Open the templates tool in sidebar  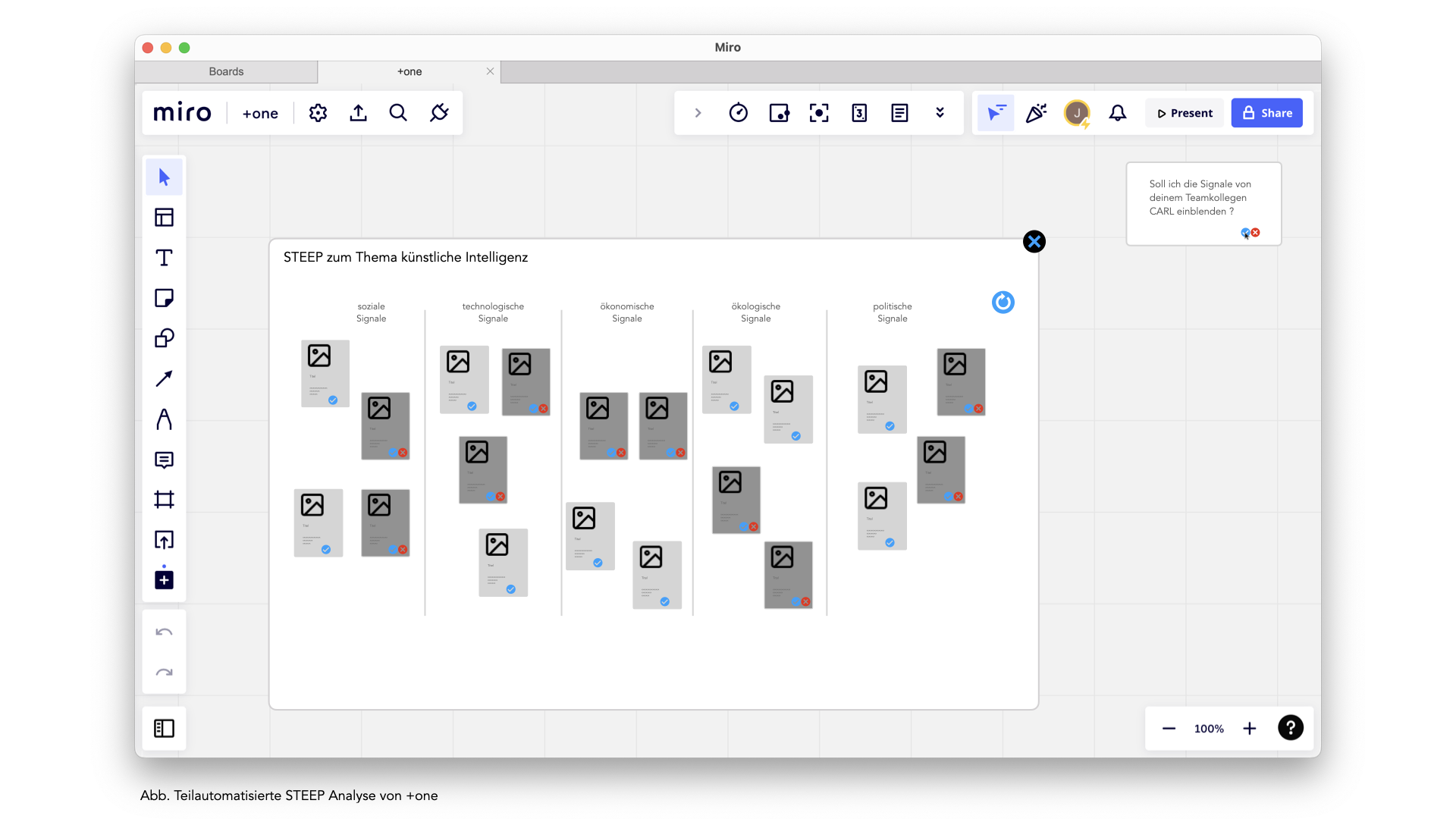[x=164, y=218]
